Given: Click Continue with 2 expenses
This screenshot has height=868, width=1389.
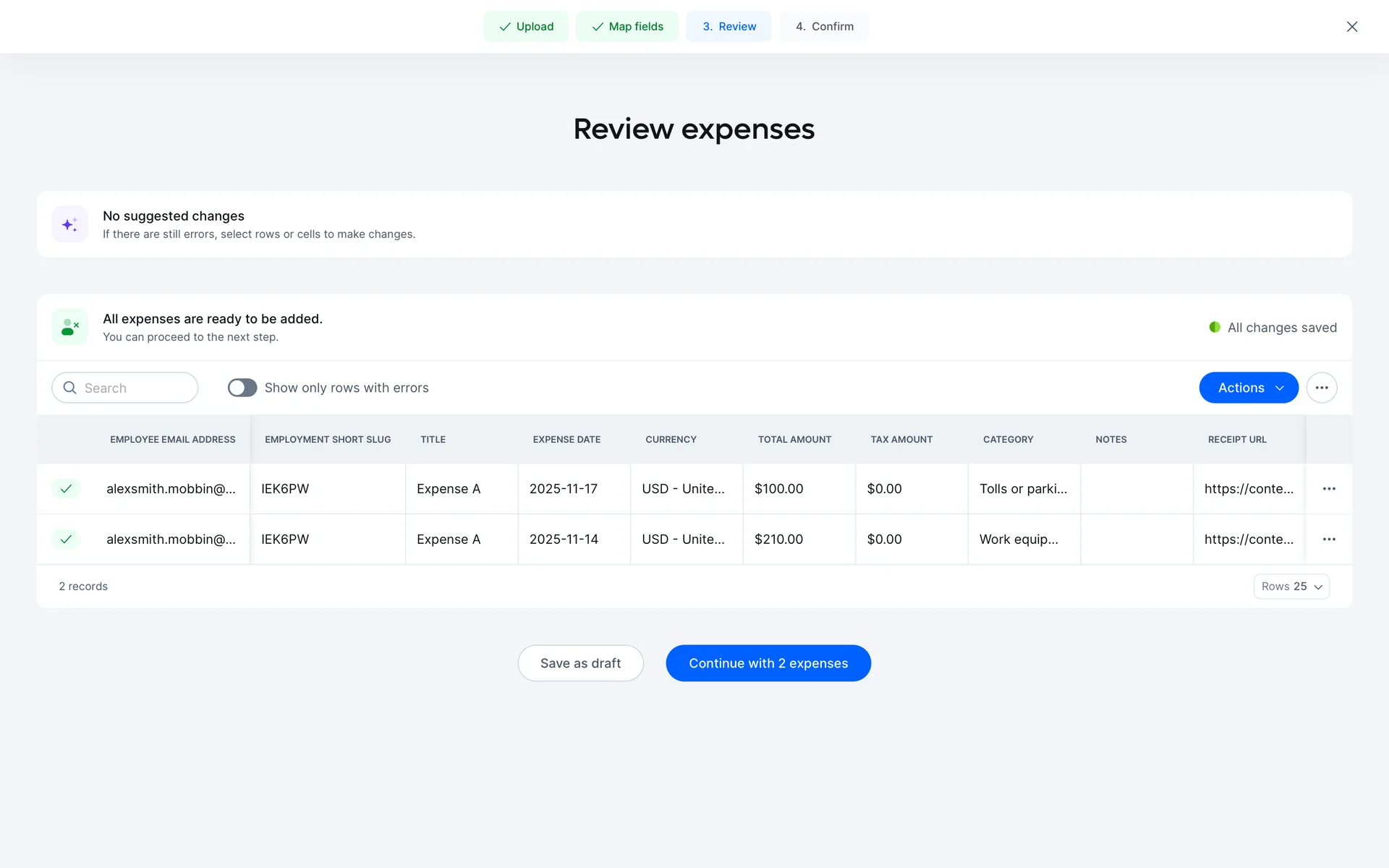Looking at the screenshot, I should [768, 663].
